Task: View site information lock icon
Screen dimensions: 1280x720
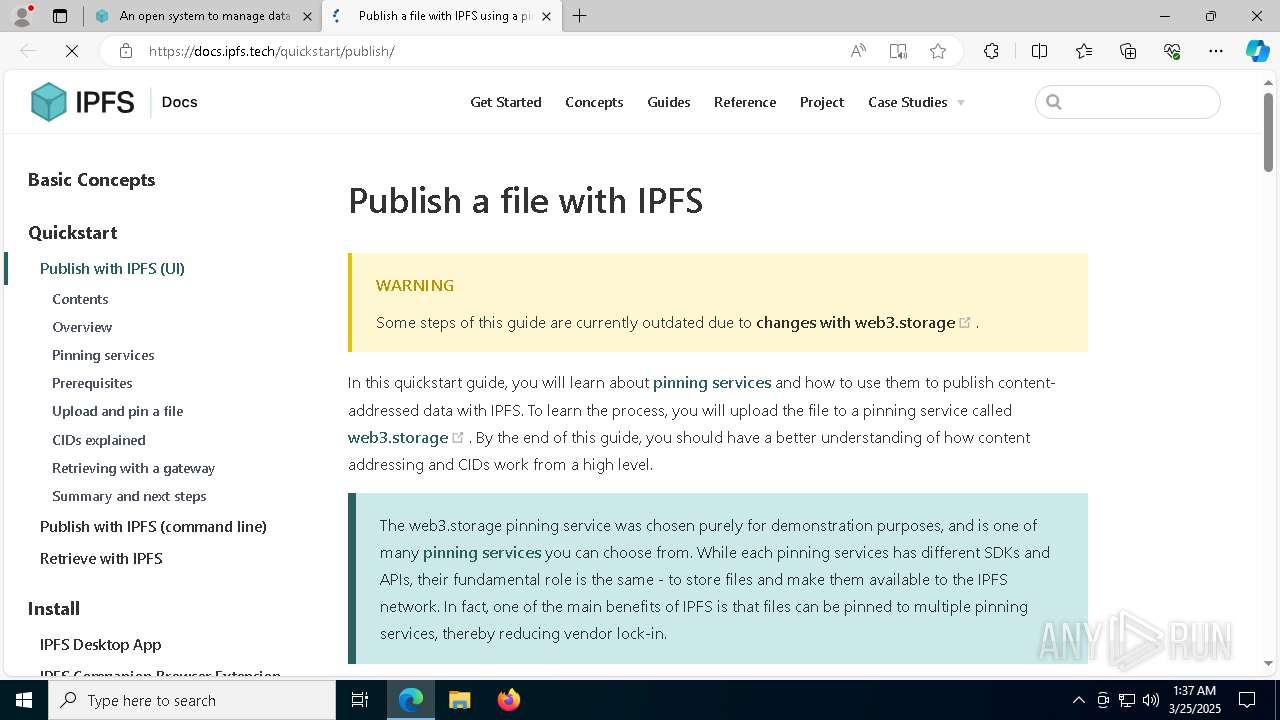Action: click(125, 51)
